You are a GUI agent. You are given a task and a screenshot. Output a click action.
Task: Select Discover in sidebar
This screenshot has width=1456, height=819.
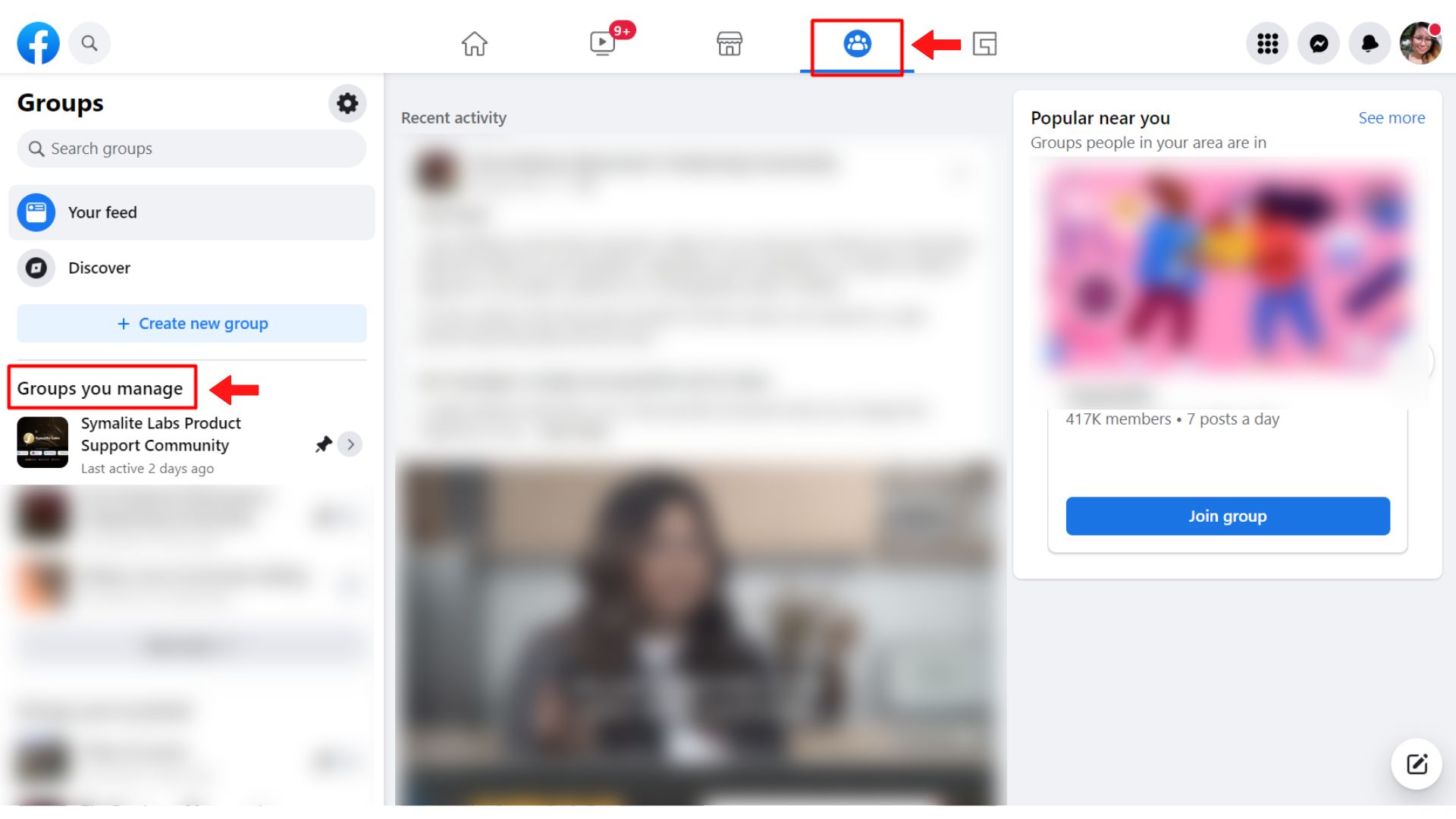192,268
